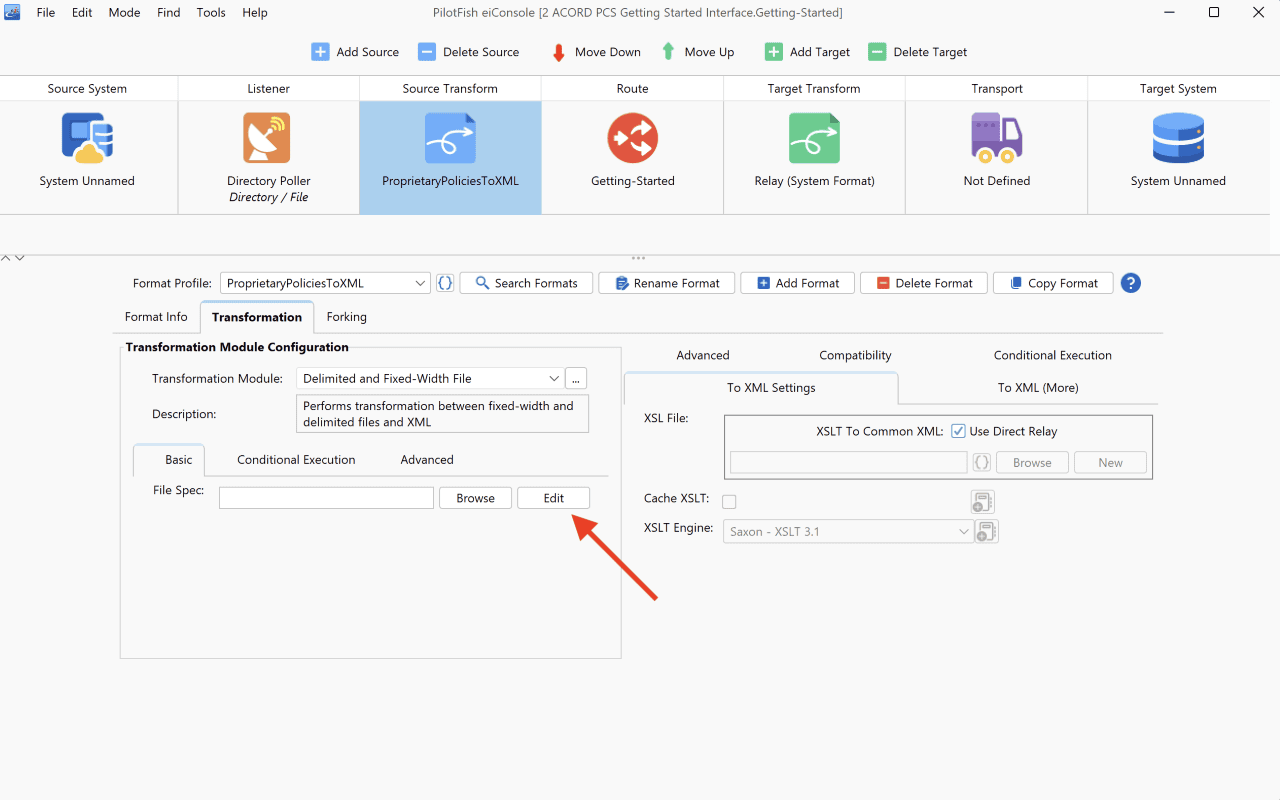Click the Move Up green arrow
1280x800 pixels.
[x=668, y=52]
